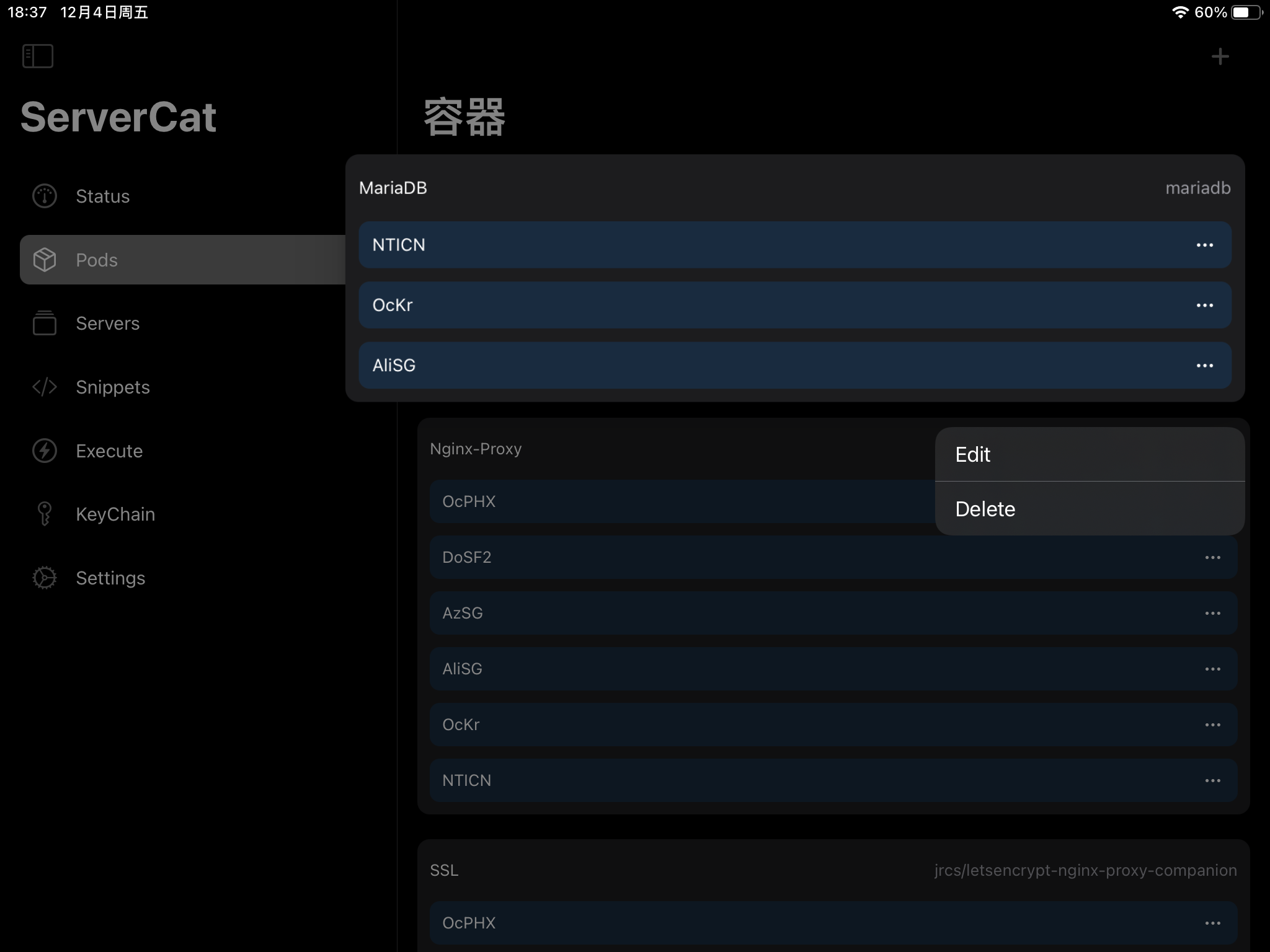Open Snippets code-bracket icon
The width and height of the screenshot is (1270, 952).
pyautogui.click(x=45, y=387)
